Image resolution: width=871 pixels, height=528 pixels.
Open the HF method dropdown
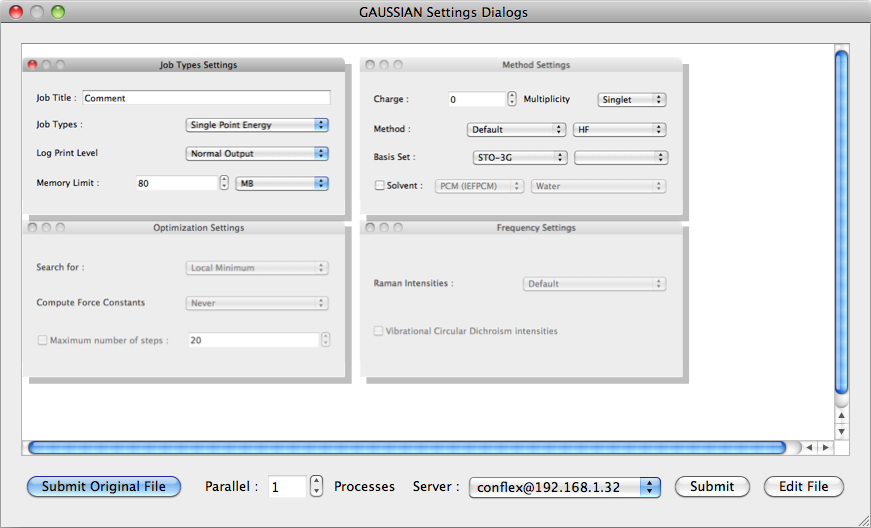coord(619,129)
